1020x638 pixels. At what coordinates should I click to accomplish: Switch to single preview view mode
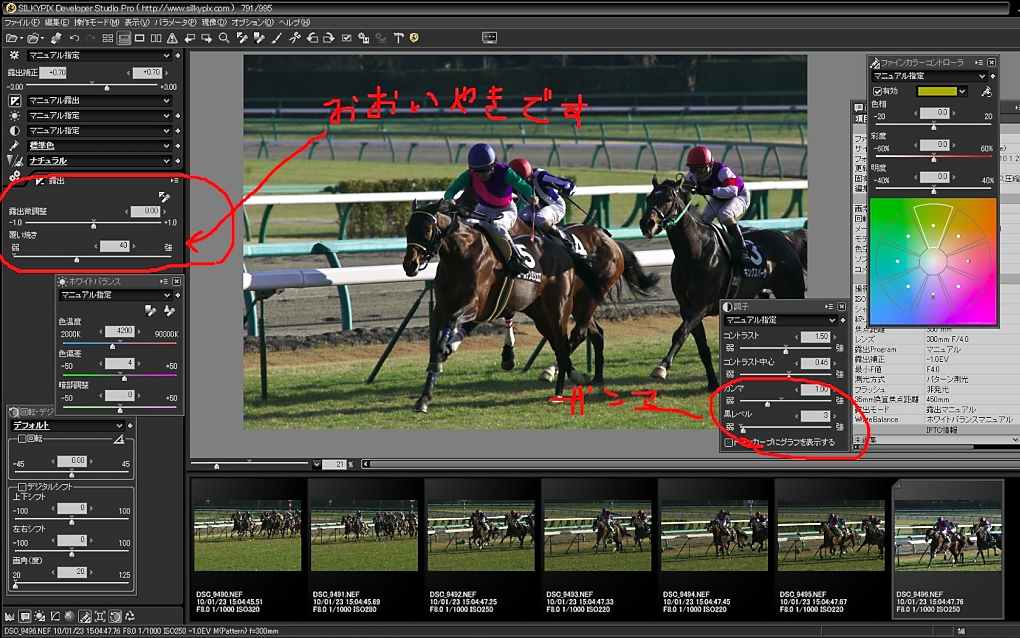[139, 38]
